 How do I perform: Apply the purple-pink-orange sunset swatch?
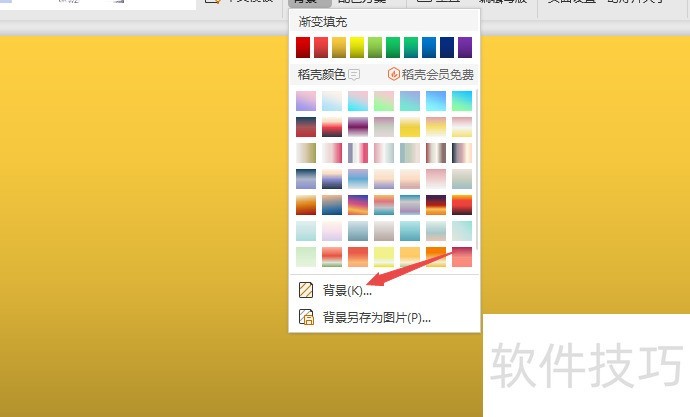pos(358,205)
